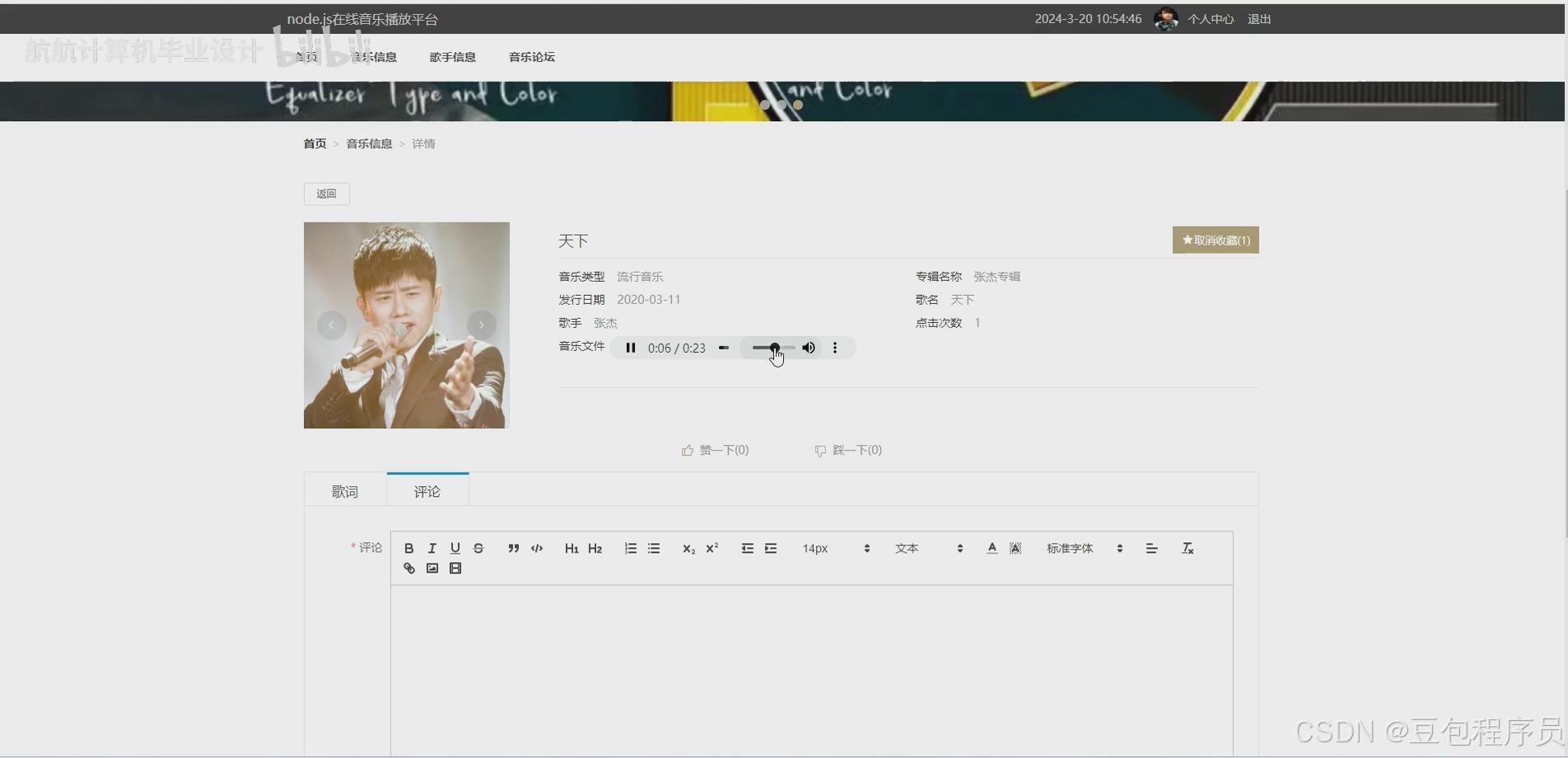Image resolution: width=1568 pixels, height=758 pixels.
Task: Insert a blockquote
Action: click(x=513, y=549)
